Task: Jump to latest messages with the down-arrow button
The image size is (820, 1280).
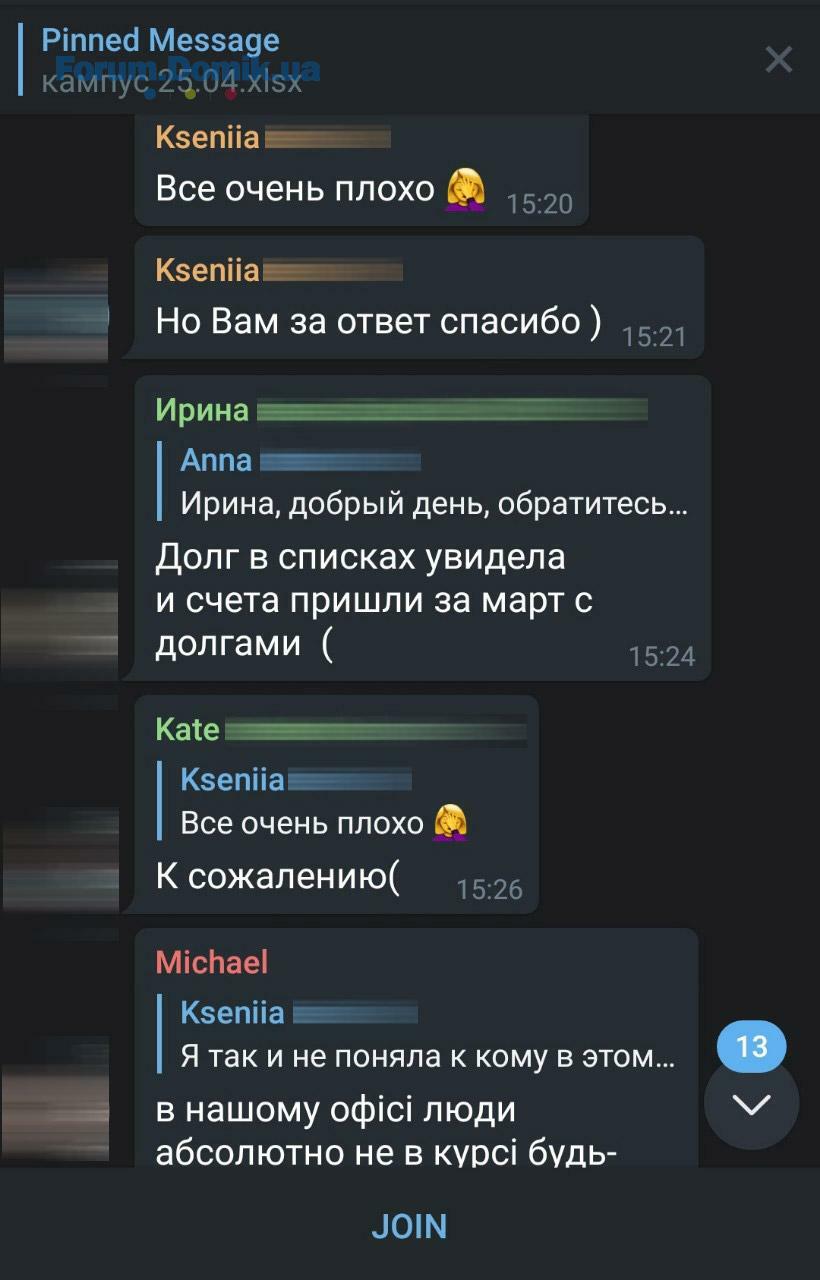Action: tap(752, 1104)
